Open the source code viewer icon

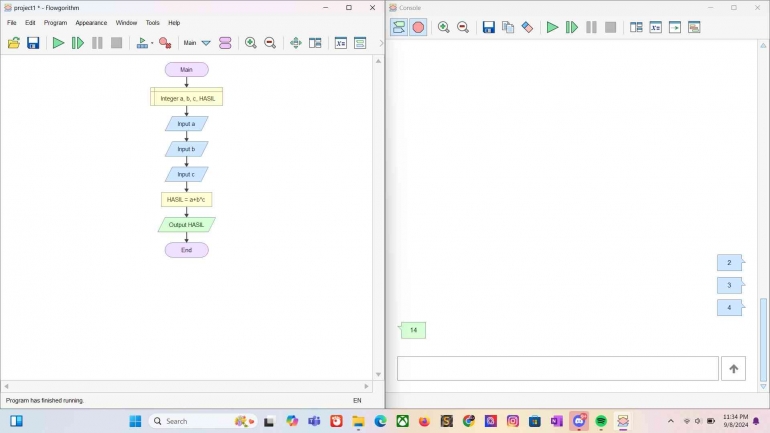(x=360, y=43)
